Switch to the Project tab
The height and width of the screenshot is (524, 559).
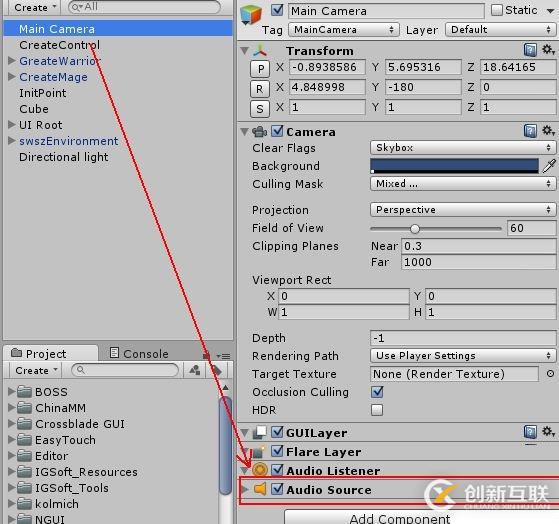pyautogui.click(x=50, y=353)
